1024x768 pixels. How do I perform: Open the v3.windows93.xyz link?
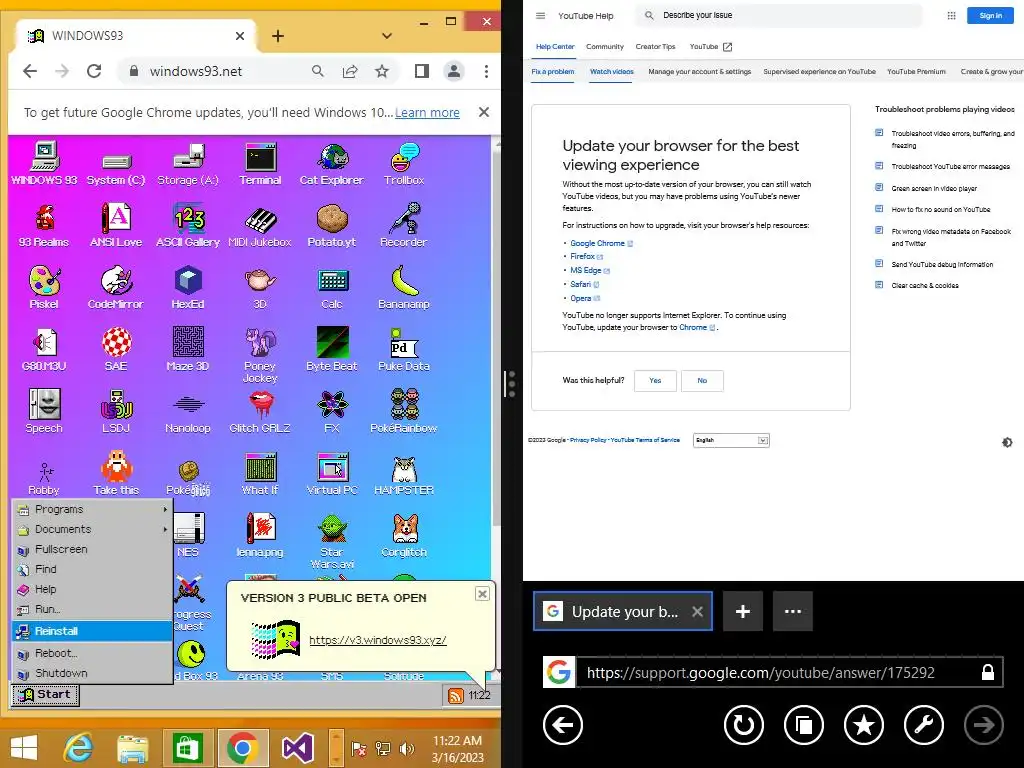tap(377, 640)
